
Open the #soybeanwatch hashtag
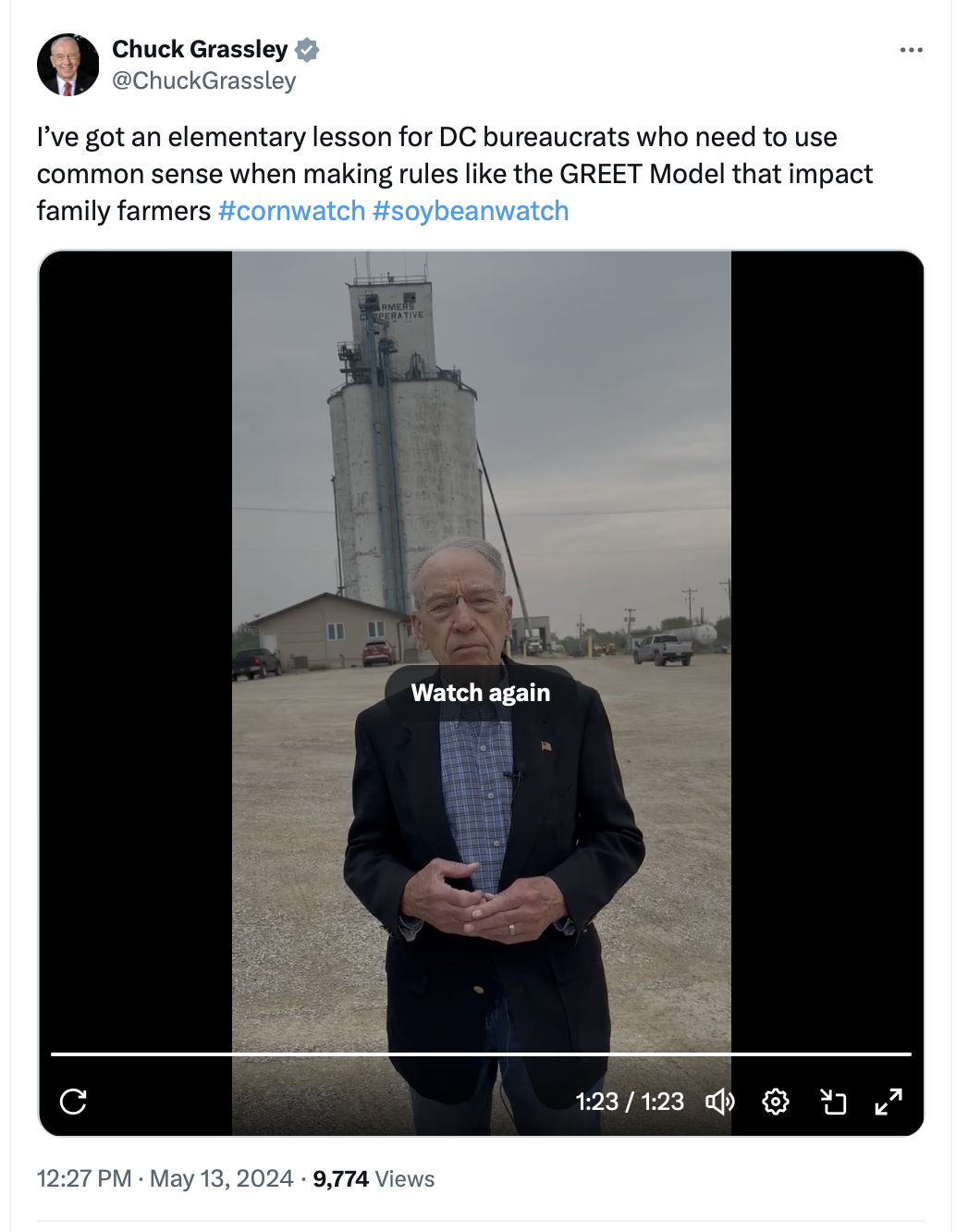[471, 211]
